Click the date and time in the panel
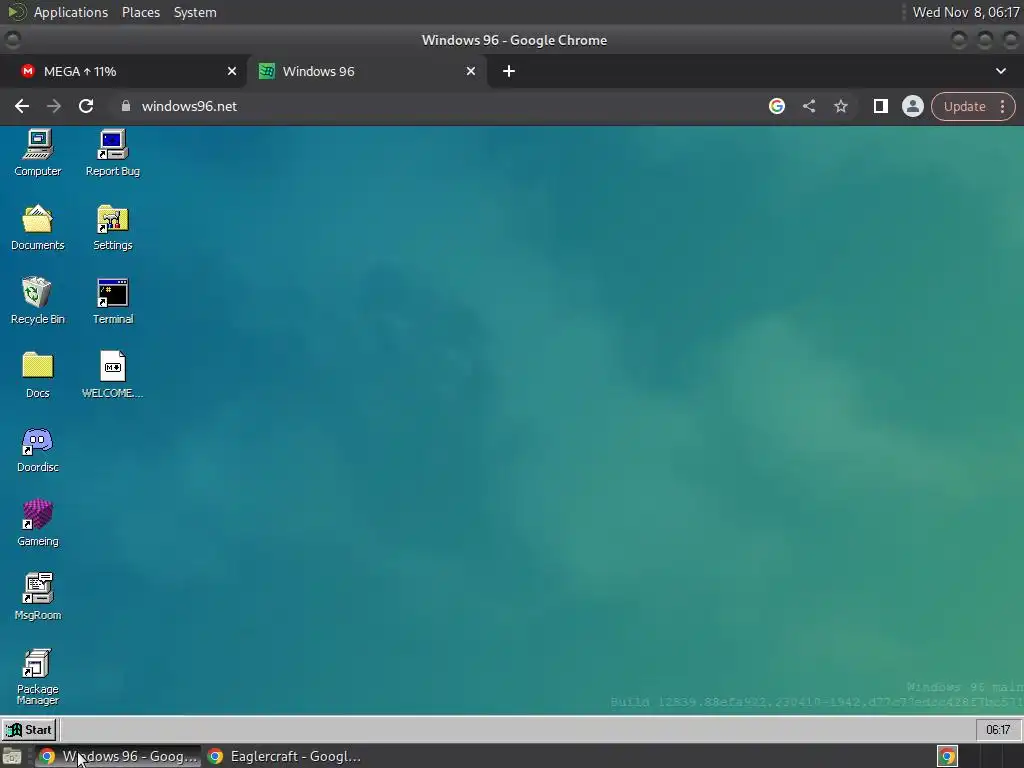The width and height of the screenshot is (1024, 768). pyautogui.click(x=966, y=12)
